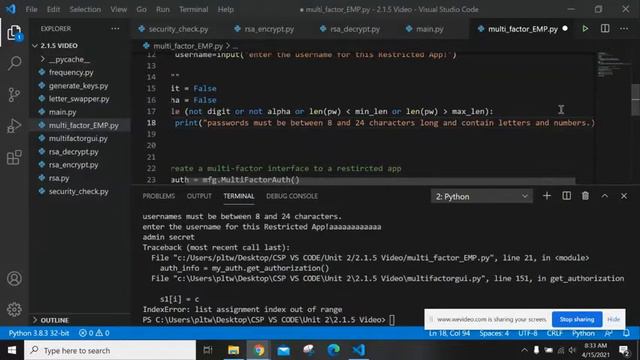
Task: Open the View menu
Action: (x=118, y=9)
